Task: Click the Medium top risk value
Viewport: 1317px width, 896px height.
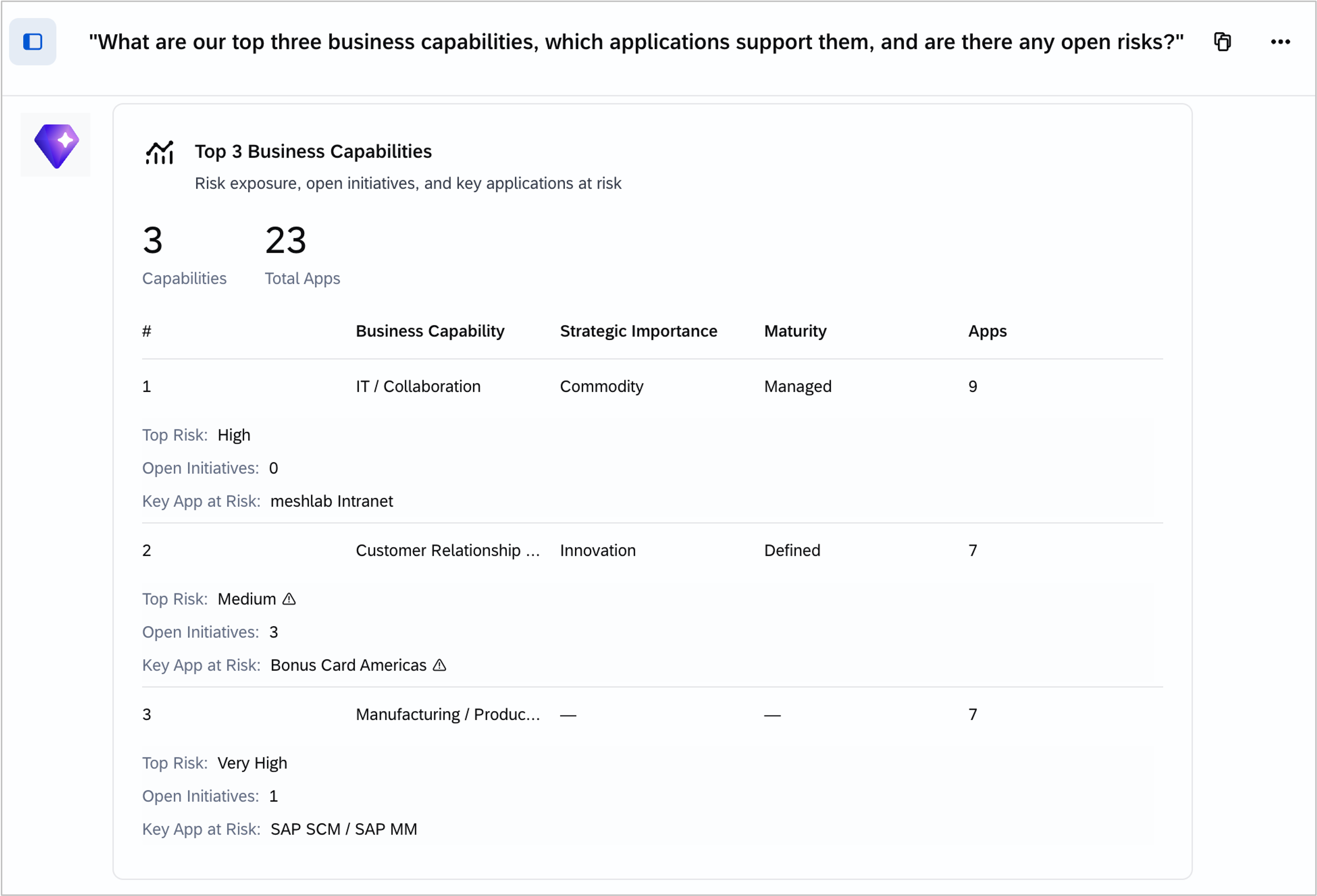Action: 247,599
